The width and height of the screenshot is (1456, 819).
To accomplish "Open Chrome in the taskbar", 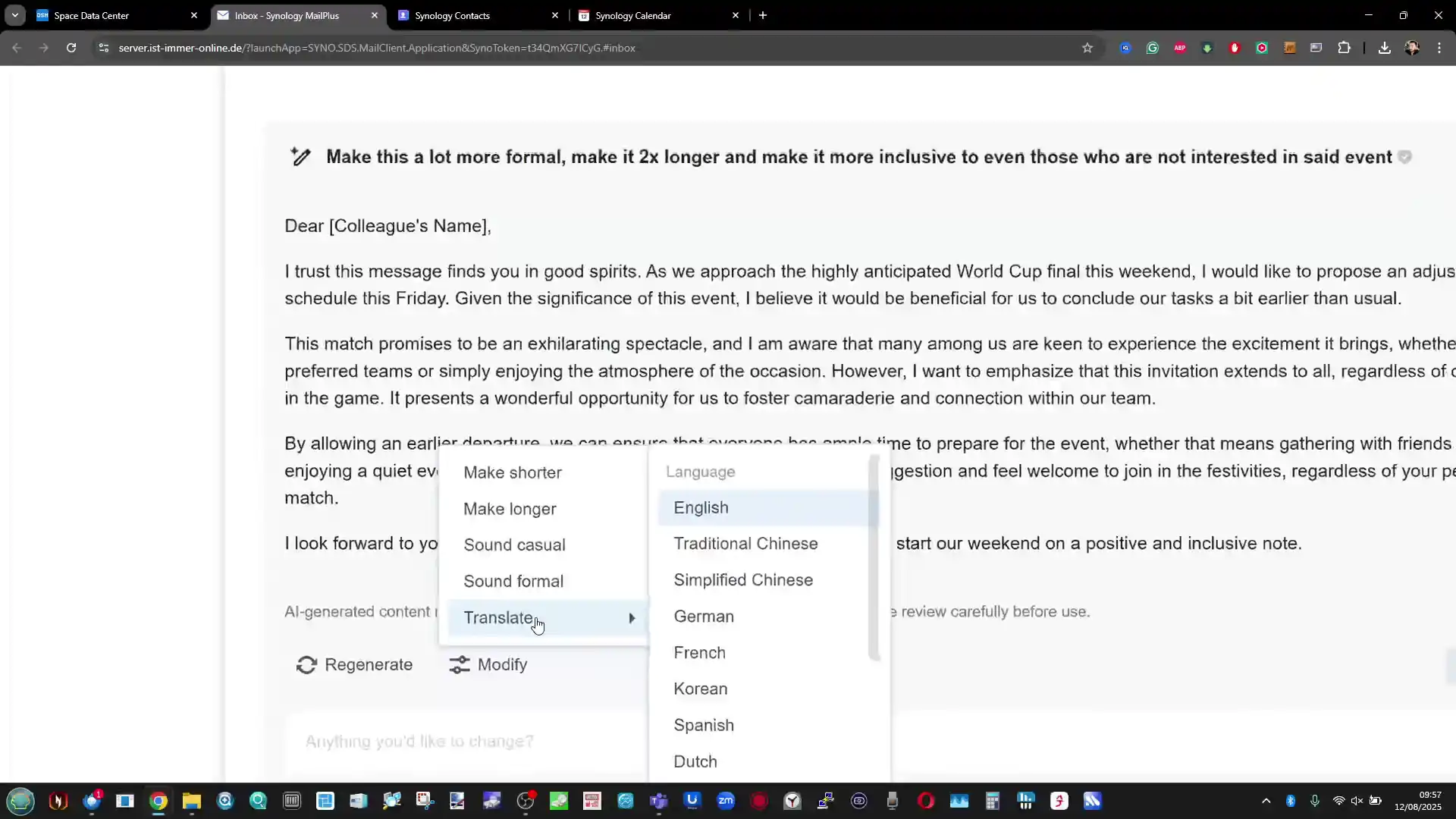I will 158,801.
